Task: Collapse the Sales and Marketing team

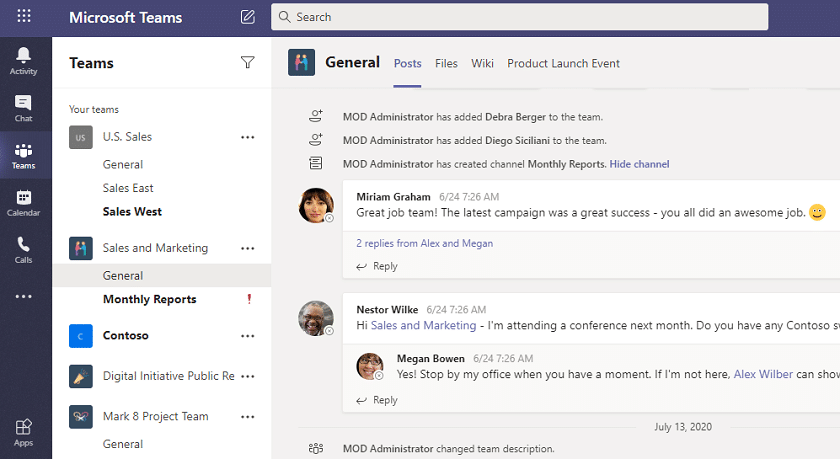Action: (x=155, y=248)
